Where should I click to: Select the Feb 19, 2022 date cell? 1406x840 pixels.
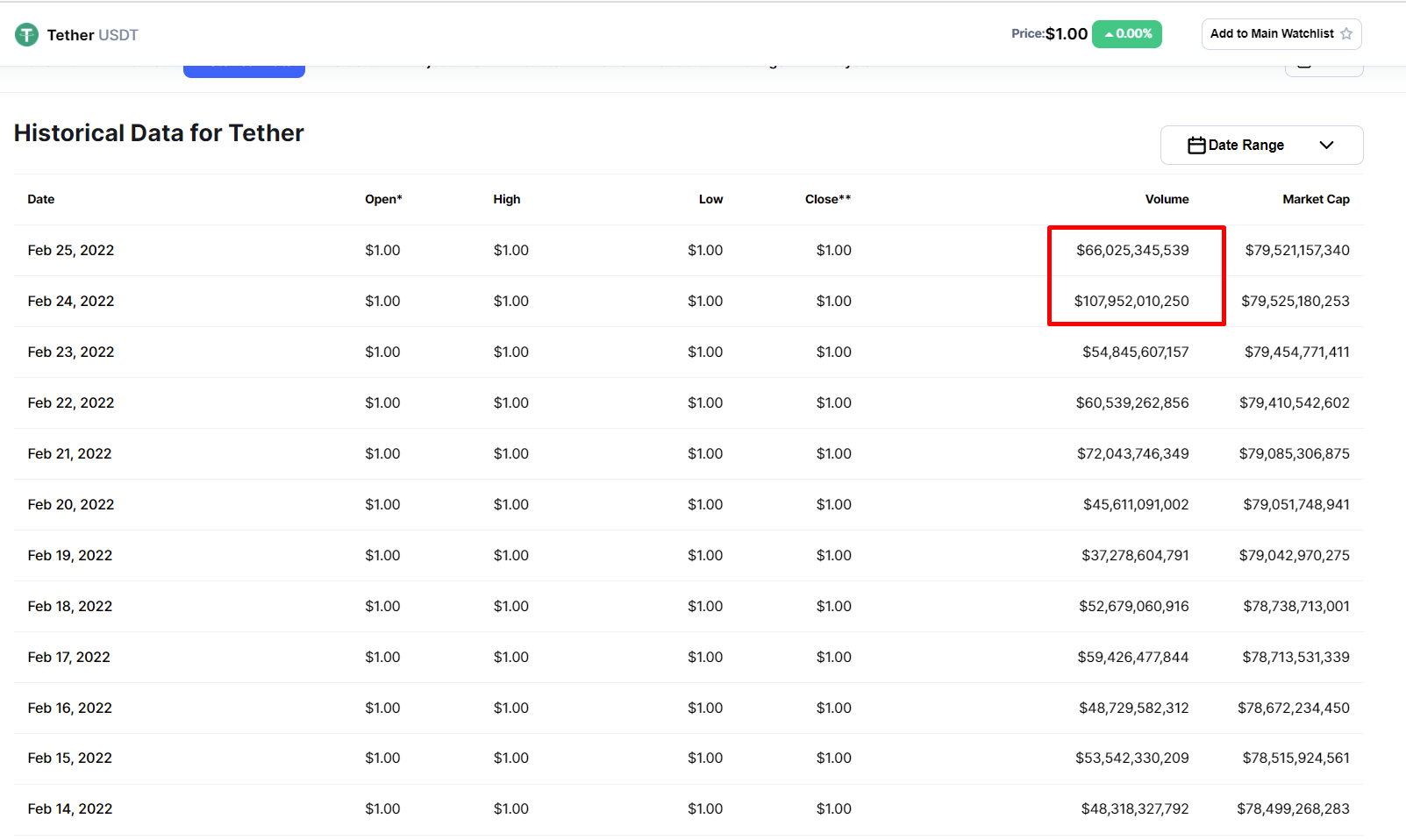(x=70, y=555)
